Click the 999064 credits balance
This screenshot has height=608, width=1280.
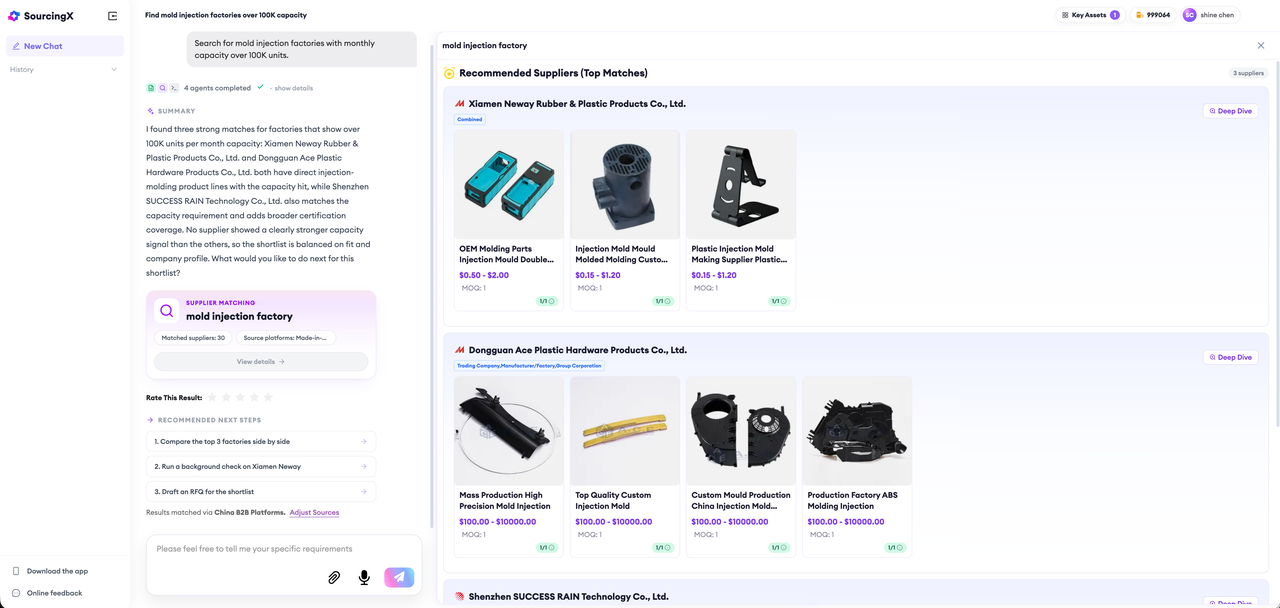point(1153,15)
